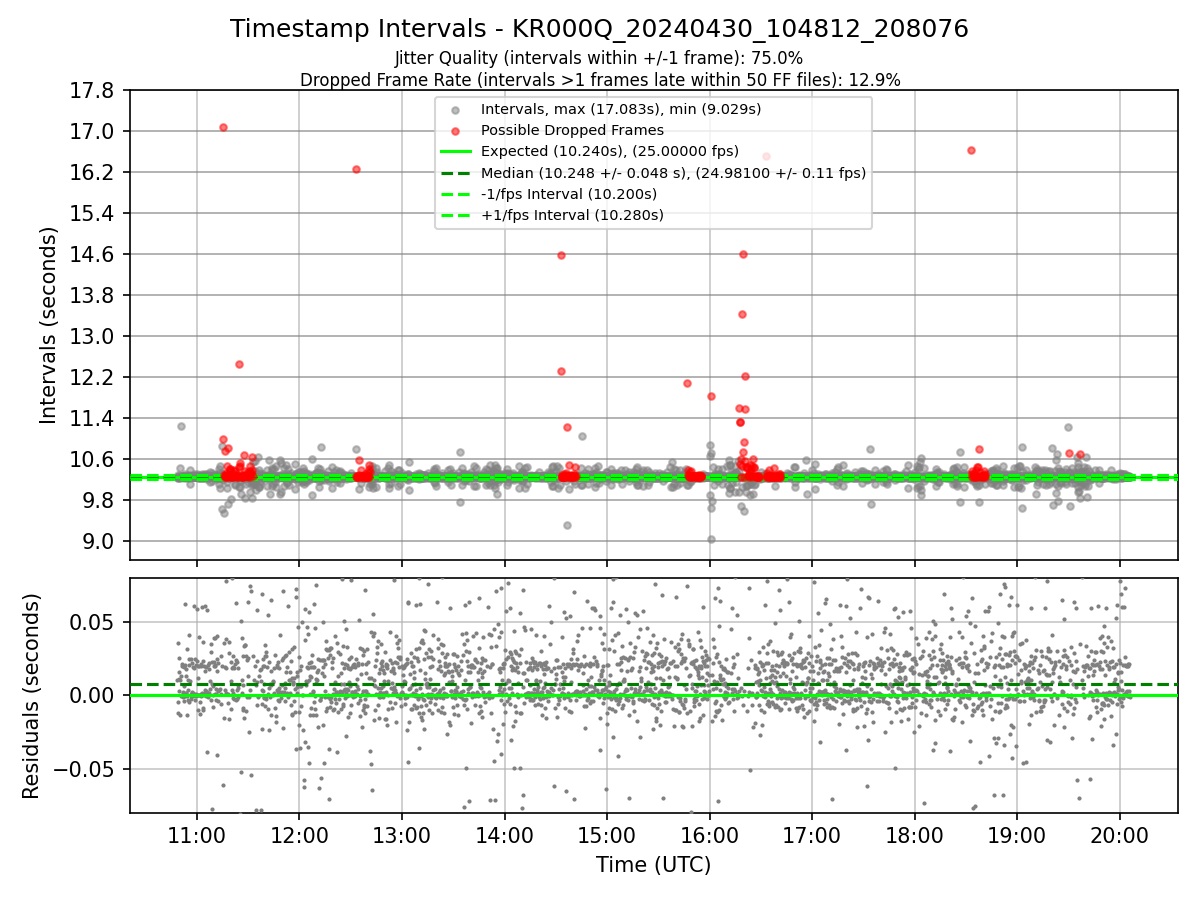Select legend entry 'Expected (10.240s), (25.00000 fps)'
Image resolution: width=1200 pixels, height=900 pixels.
pos(610,151)
